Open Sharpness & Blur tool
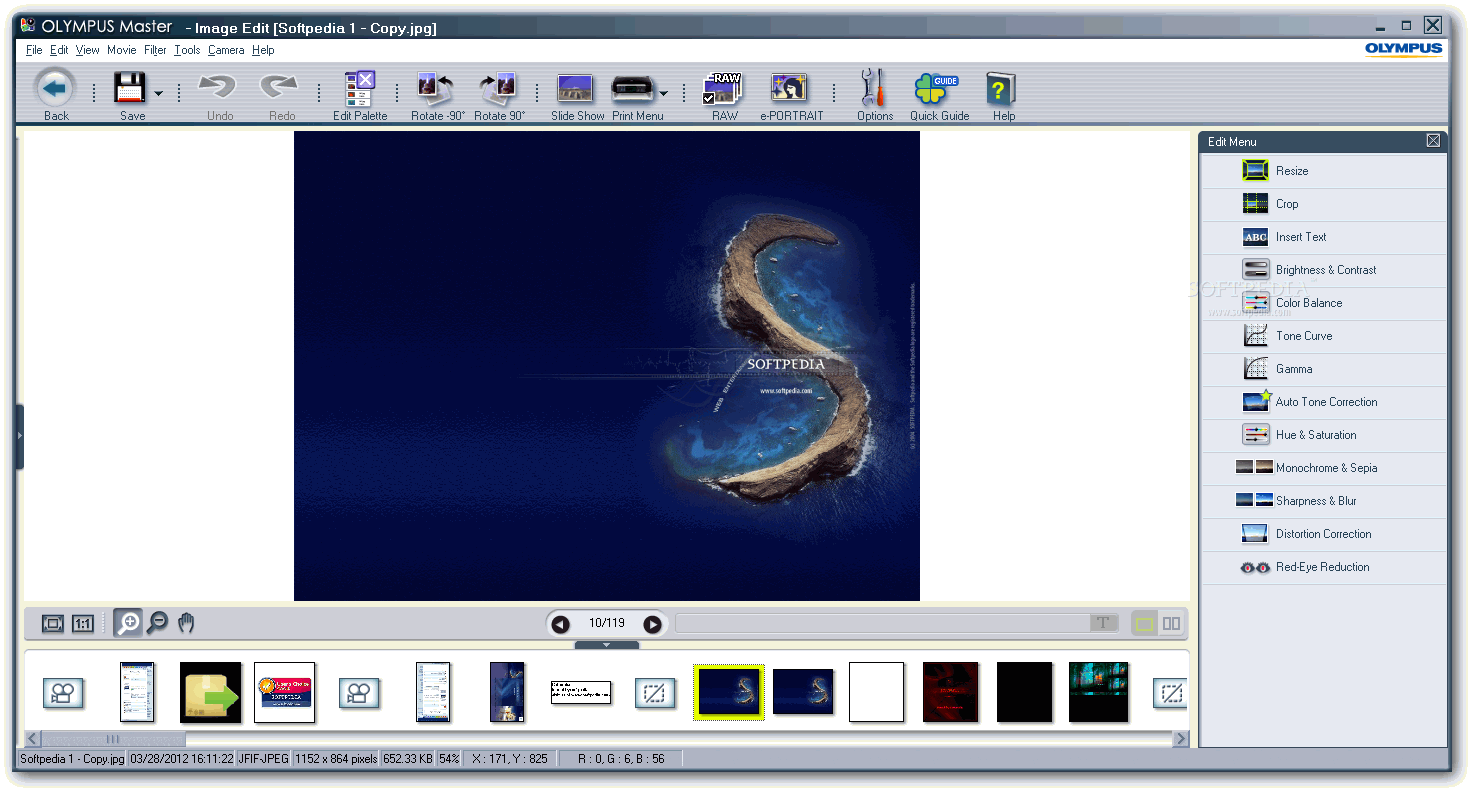The height and width of the screenshot is (792, 1472). click(x=1323, y=501)
